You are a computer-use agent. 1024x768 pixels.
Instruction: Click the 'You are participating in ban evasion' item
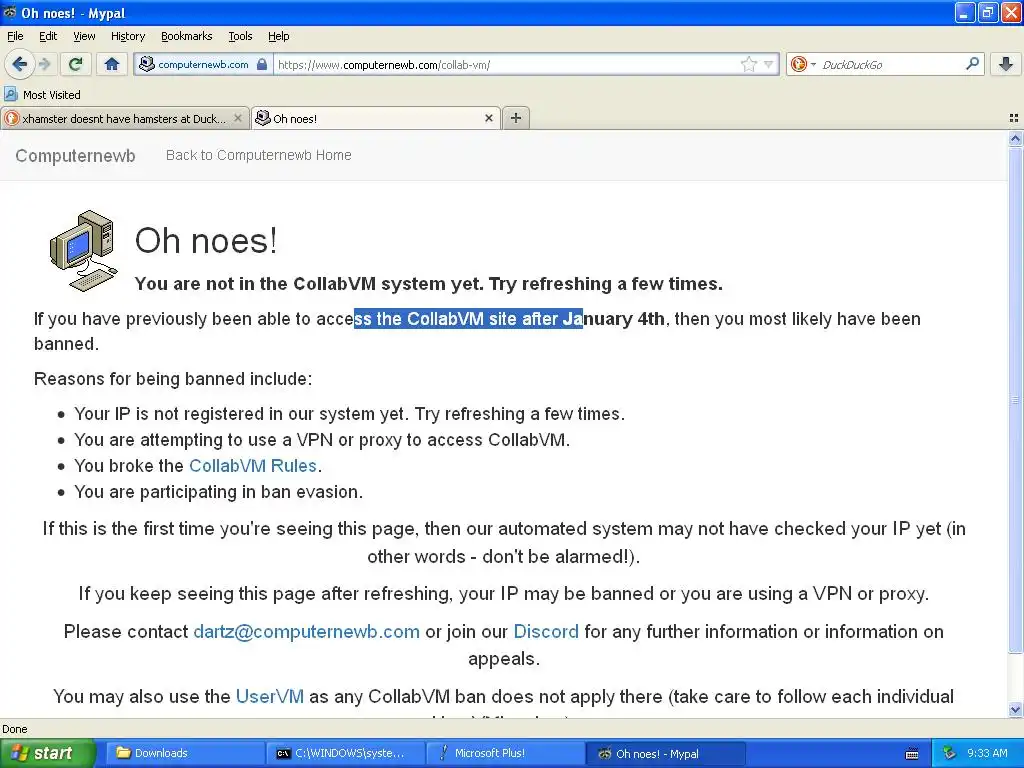tap(218, 492)
